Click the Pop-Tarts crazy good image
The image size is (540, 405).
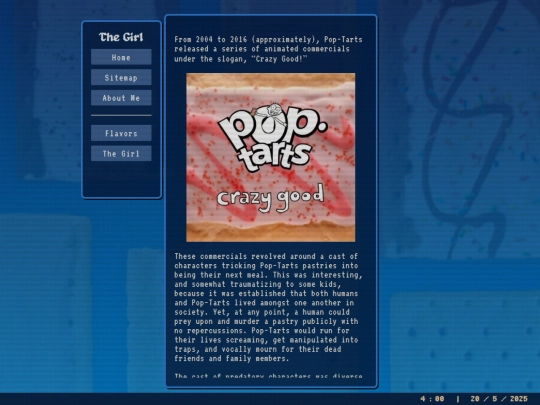click(271, 157)
